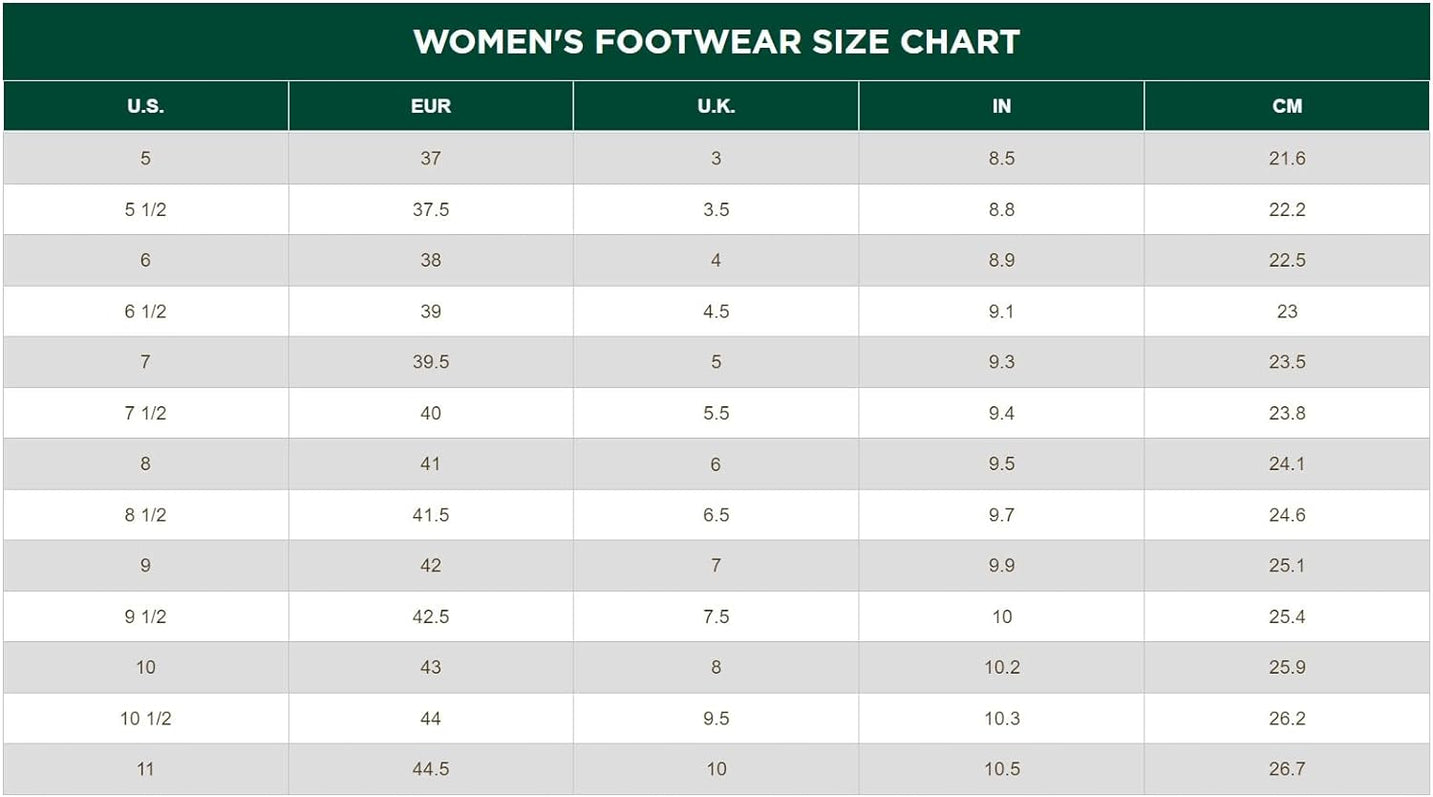Click the EUR 42.5 cell
The width and height of the screenshot is (1433, 797).
pos(431,617)
